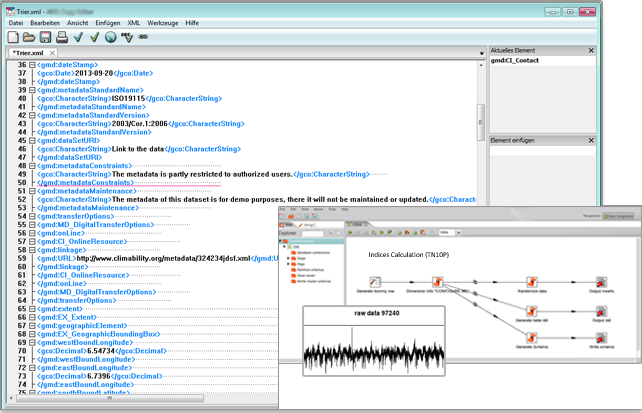Screen dimensions: 642x413
Task: Click the chain link icon in toolbar
Action: tap(143, 37)
